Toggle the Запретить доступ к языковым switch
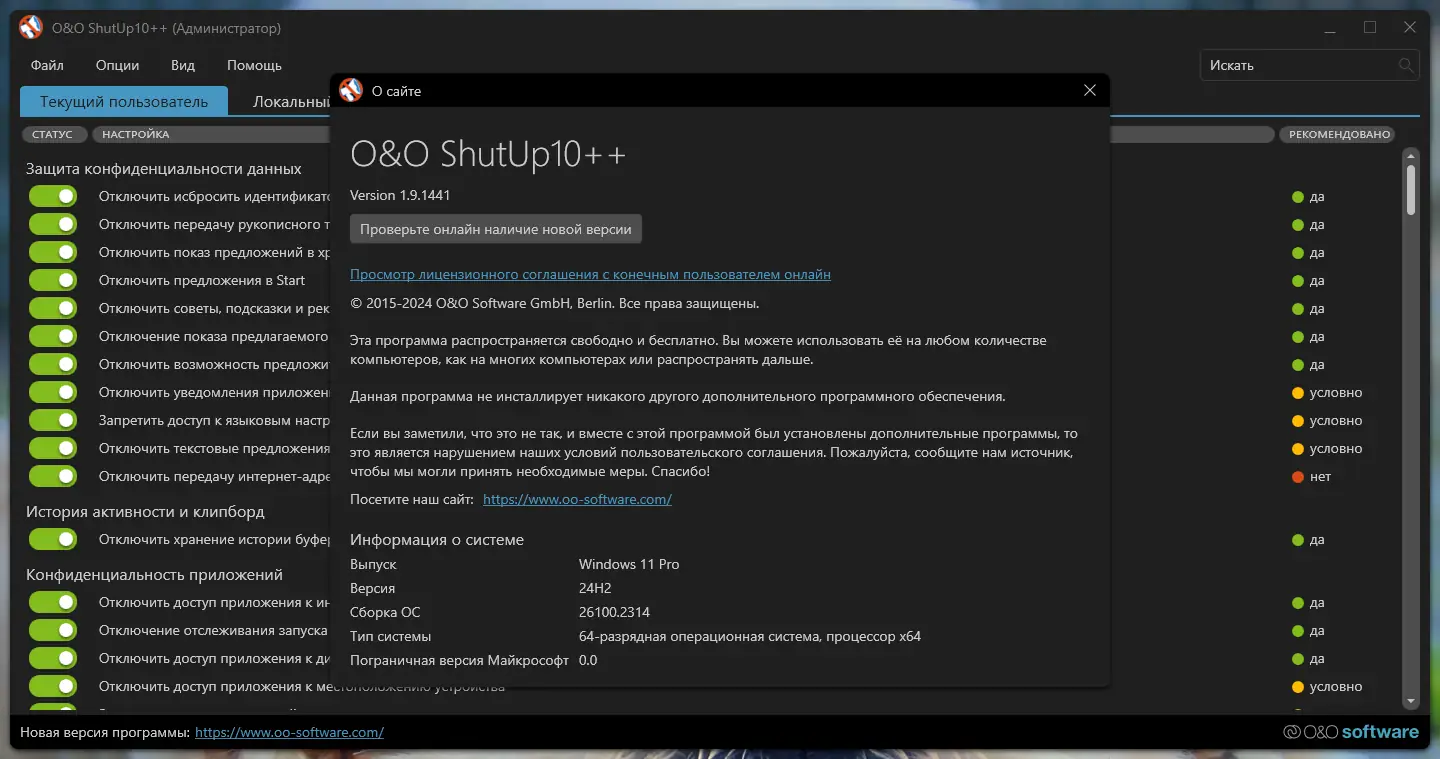This screenshot has width=1440, height=759. pyautogui.click(x=53, y=420)
